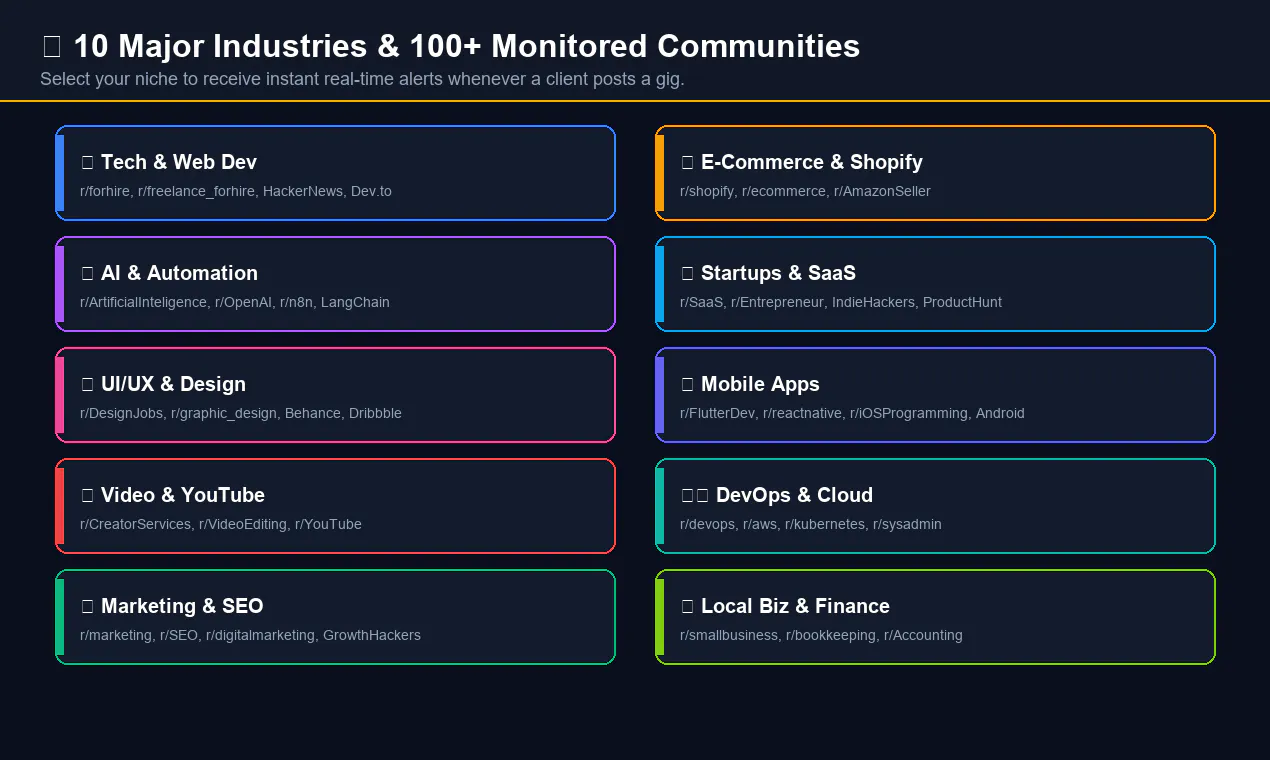The height and width of the screenshot is (760, 1270).
Task: Choose the Marketing & SEO niche card
Action: coord(335,617)
